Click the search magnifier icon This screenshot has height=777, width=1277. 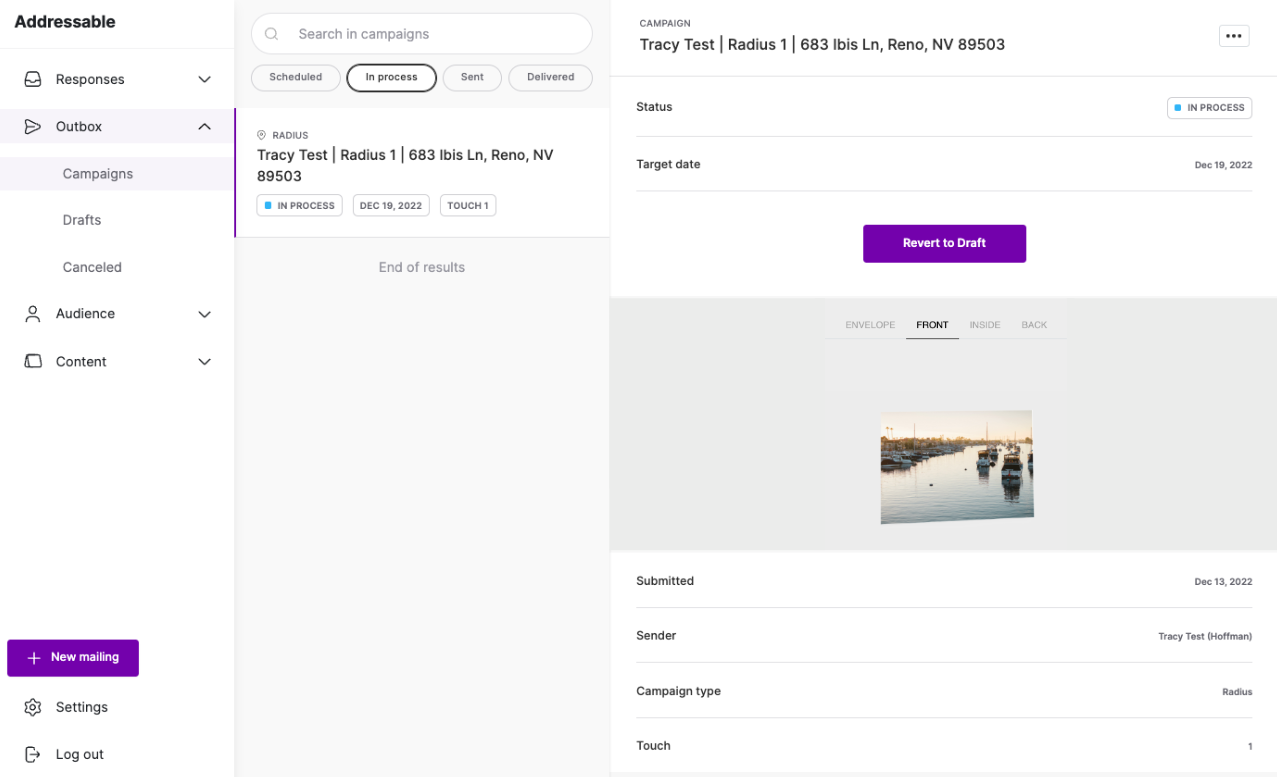pyautogui.click(x=271, y=34)
